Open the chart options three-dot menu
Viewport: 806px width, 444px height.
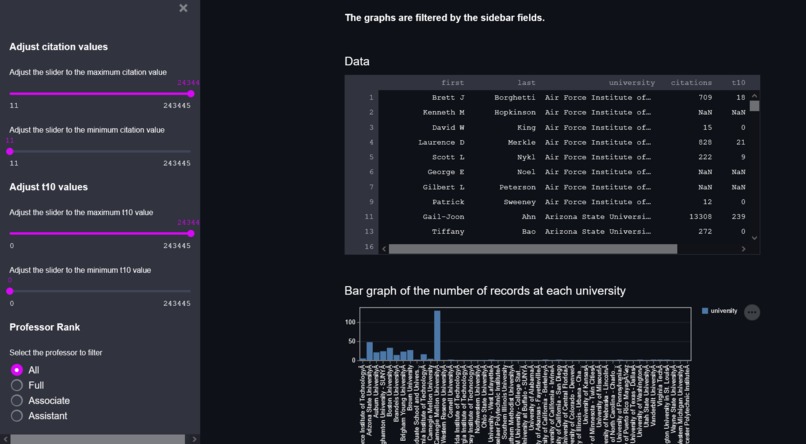click(752, 312)
